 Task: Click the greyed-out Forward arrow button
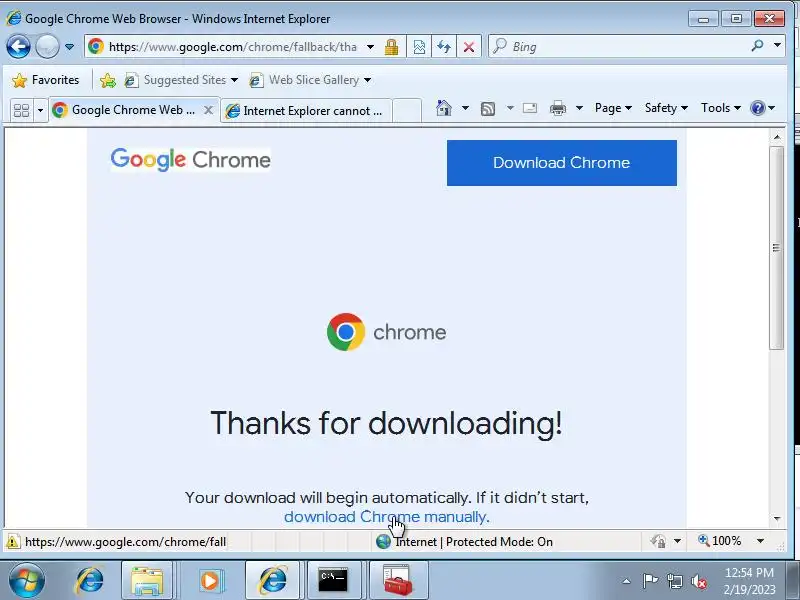click(x=47, y=47)
